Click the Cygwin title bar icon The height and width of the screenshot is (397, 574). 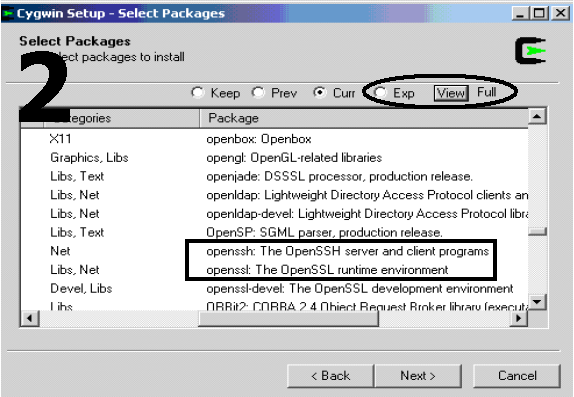(8, 14)
